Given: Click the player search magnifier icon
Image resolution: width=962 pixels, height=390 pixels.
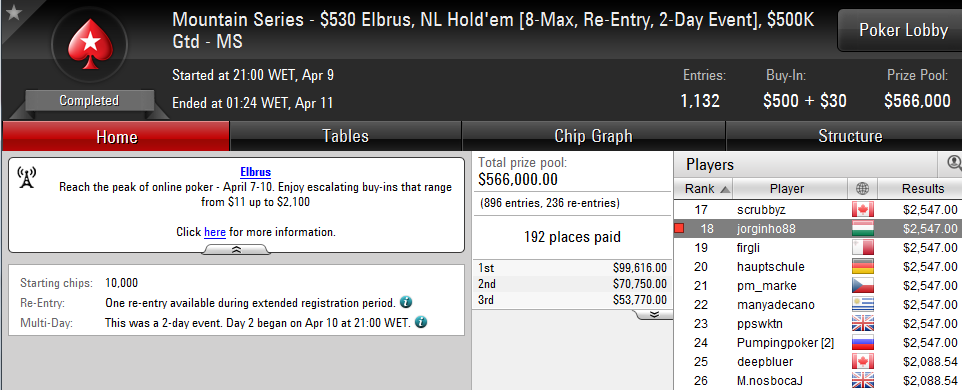Looking at the screenshot, I should coord(954,163).
